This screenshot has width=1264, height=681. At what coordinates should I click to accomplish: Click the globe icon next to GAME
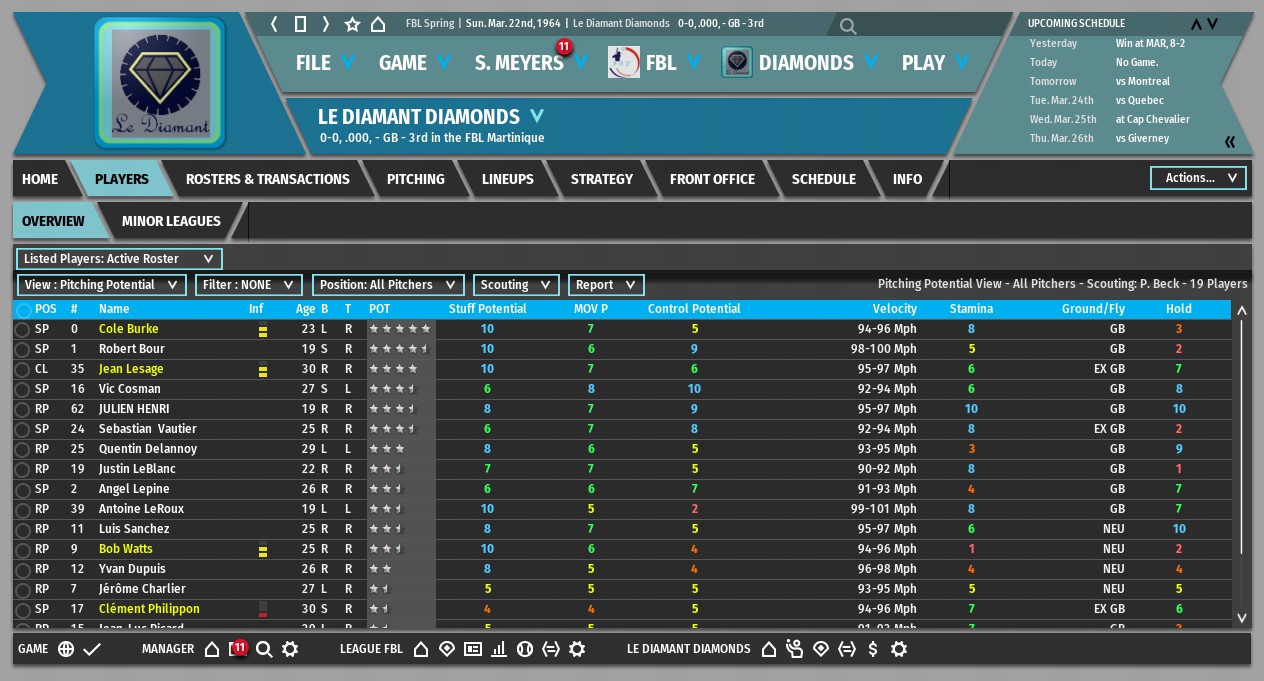pos(66,649)
